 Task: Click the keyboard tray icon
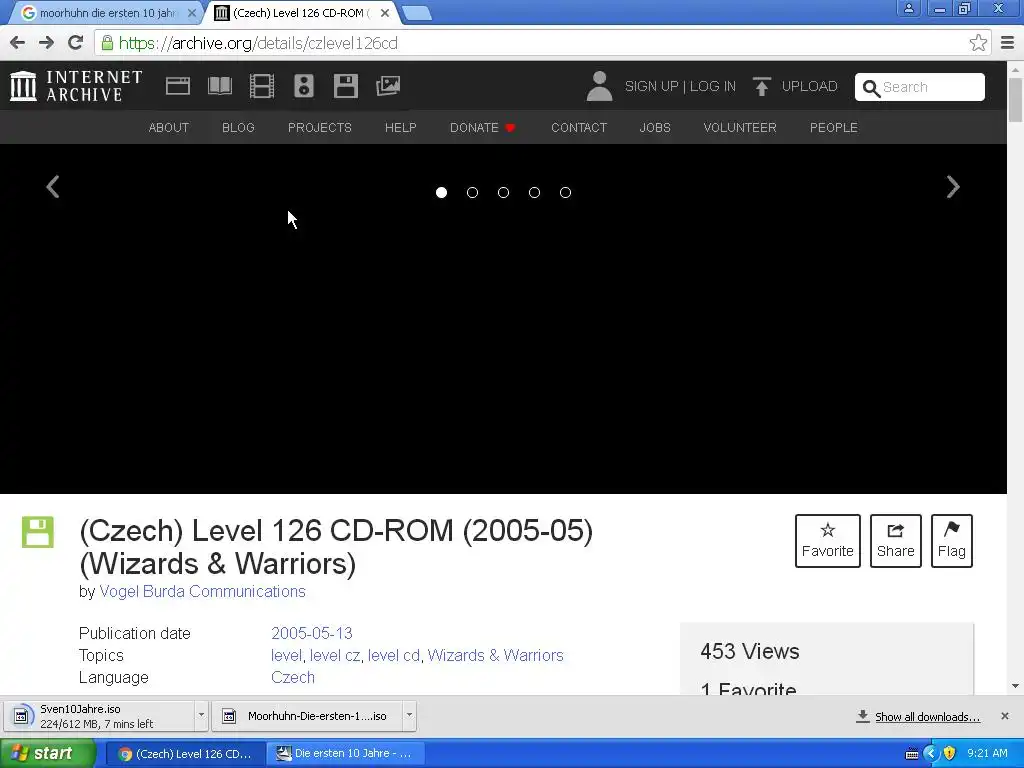912,754
